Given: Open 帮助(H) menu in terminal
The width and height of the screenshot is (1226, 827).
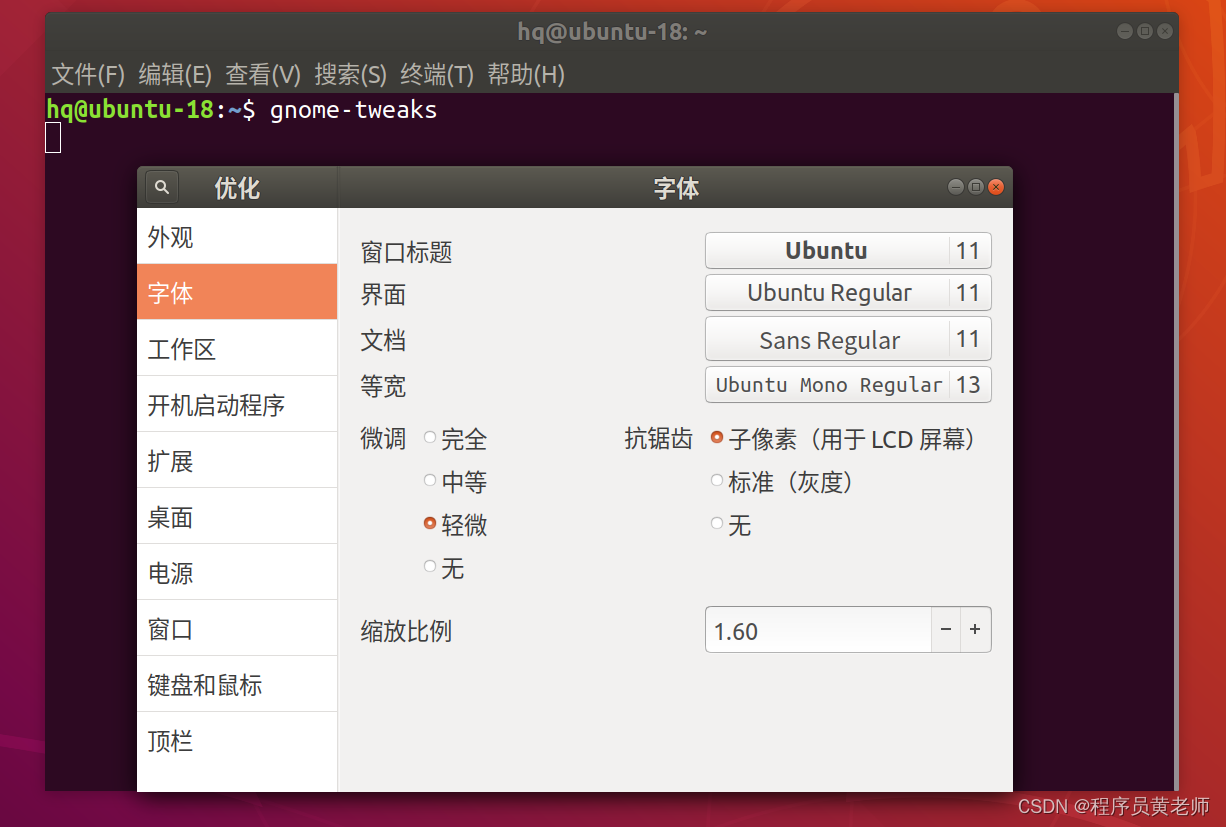Looking at the screenshot, I should (x=526, y=74).
